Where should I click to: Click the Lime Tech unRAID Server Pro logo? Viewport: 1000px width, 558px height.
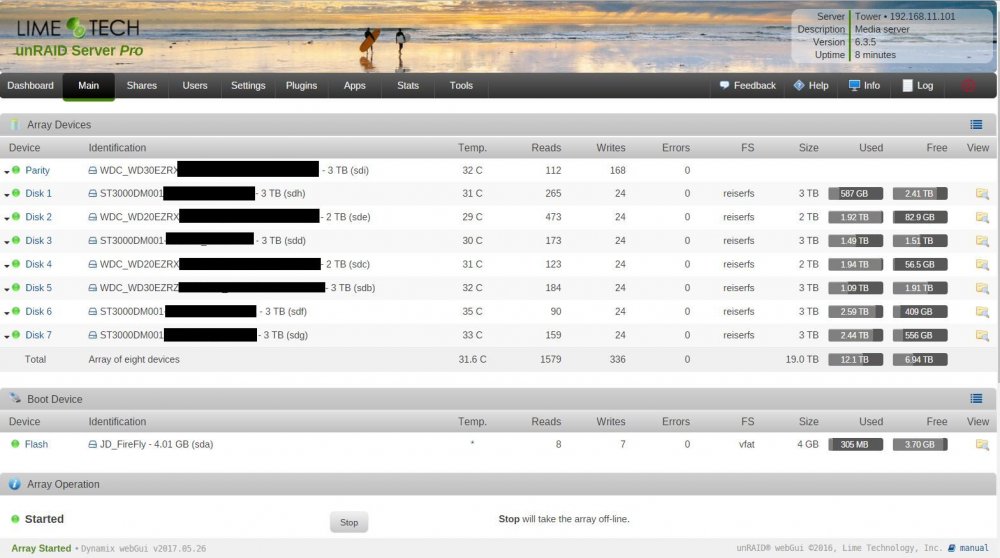point(78,37)
